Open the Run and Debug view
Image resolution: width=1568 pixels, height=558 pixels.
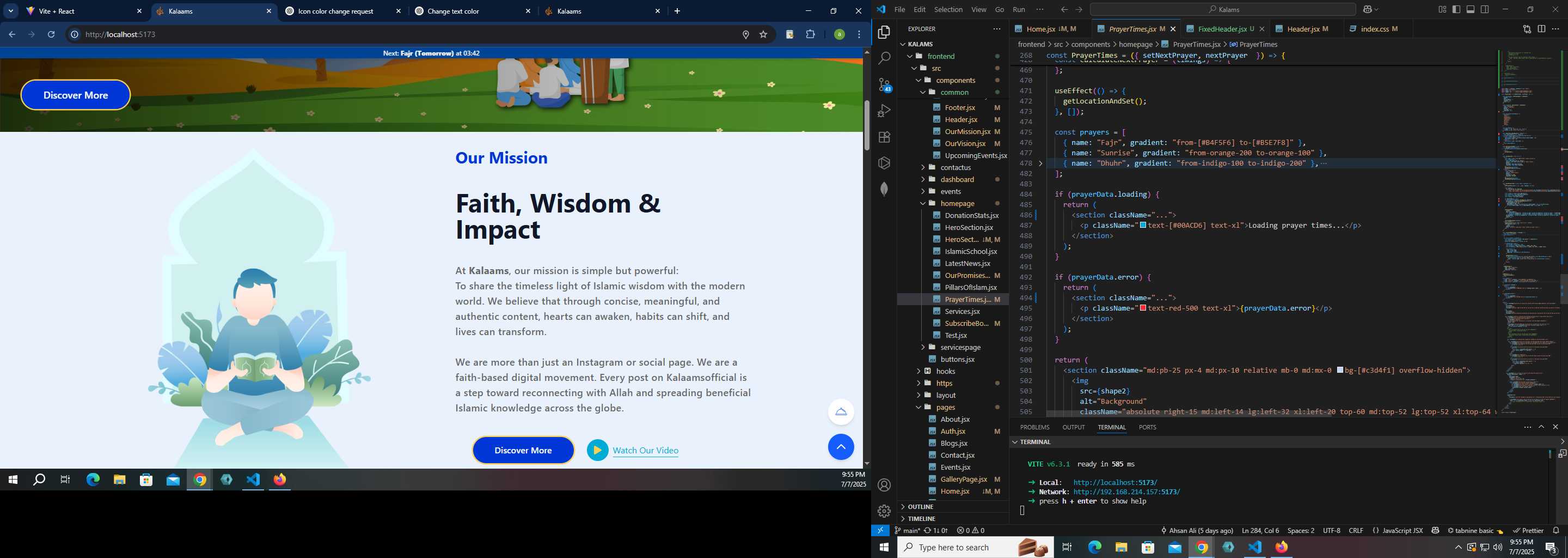tap(884, 111)
